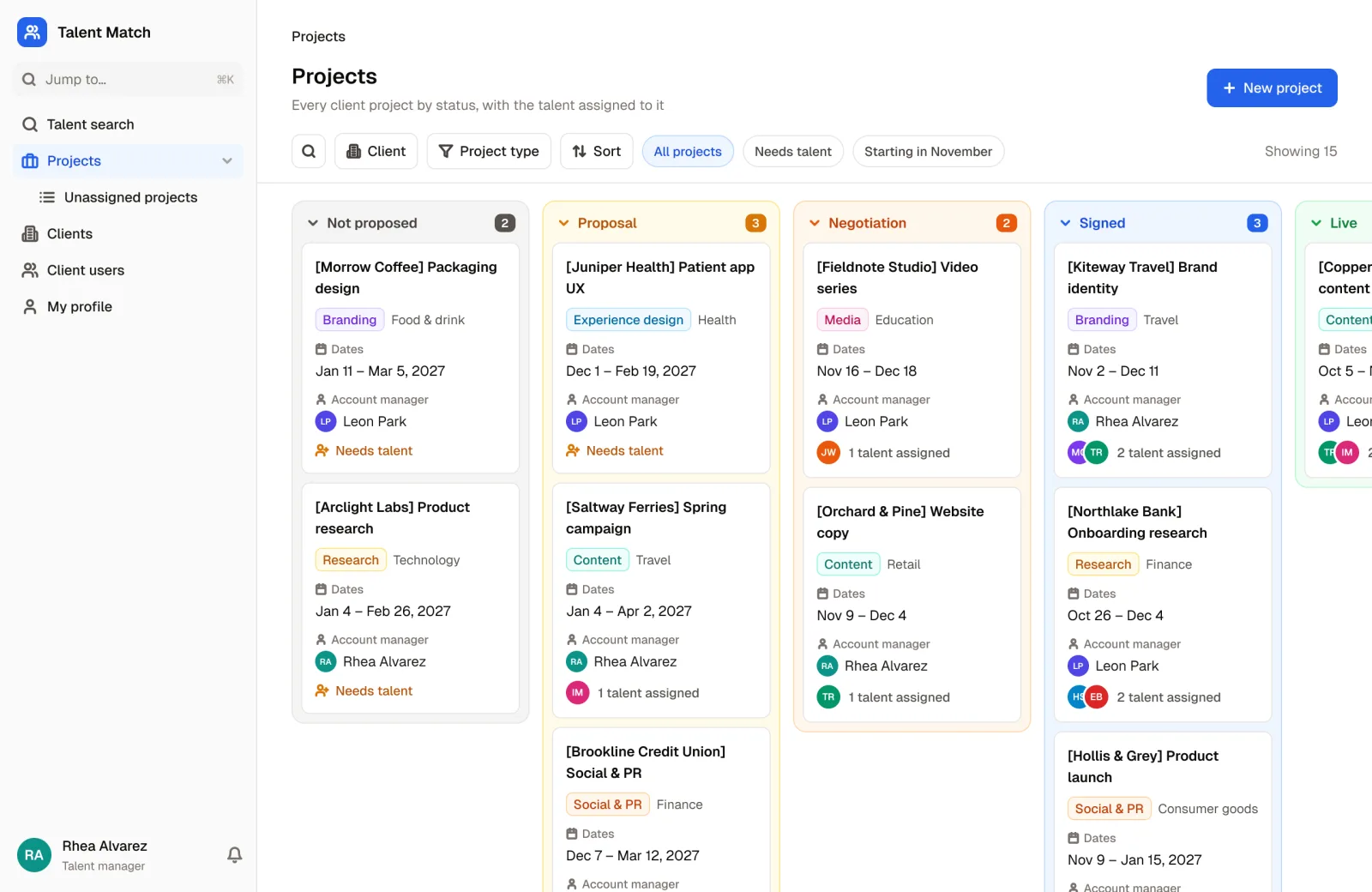
Task: Click Media tag on Fieldnote Studio card
Action: [x=842, y=319]
